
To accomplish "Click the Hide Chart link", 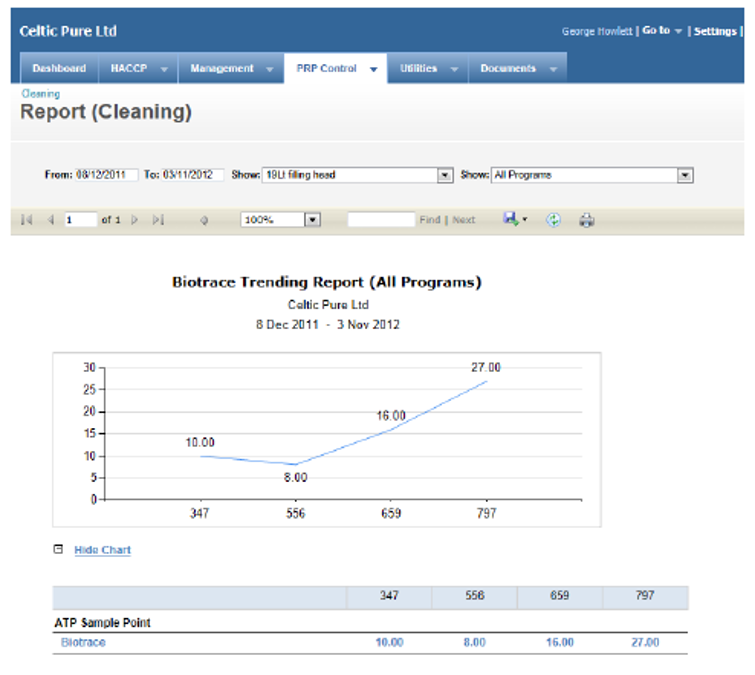I will click(x=102, y=550).
